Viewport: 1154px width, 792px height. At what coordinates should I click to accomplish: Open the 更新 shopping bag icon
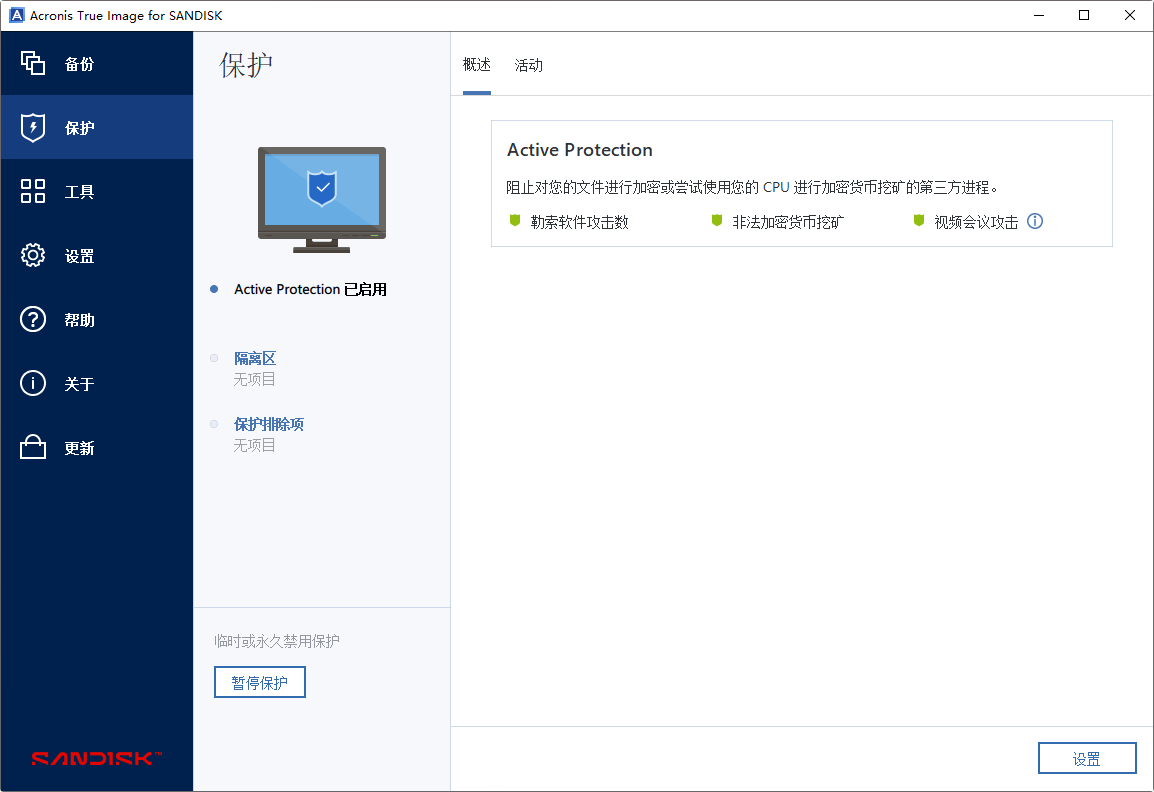[32, 447]
